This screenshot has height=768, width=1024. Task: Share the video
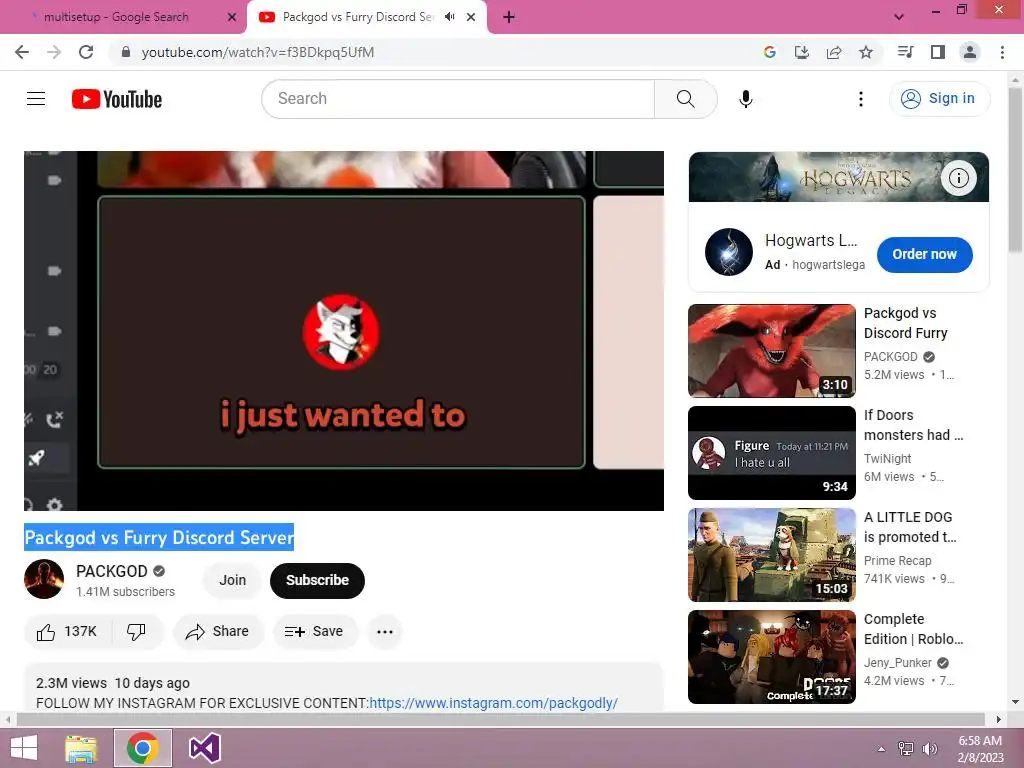click(x=218, y=632)
